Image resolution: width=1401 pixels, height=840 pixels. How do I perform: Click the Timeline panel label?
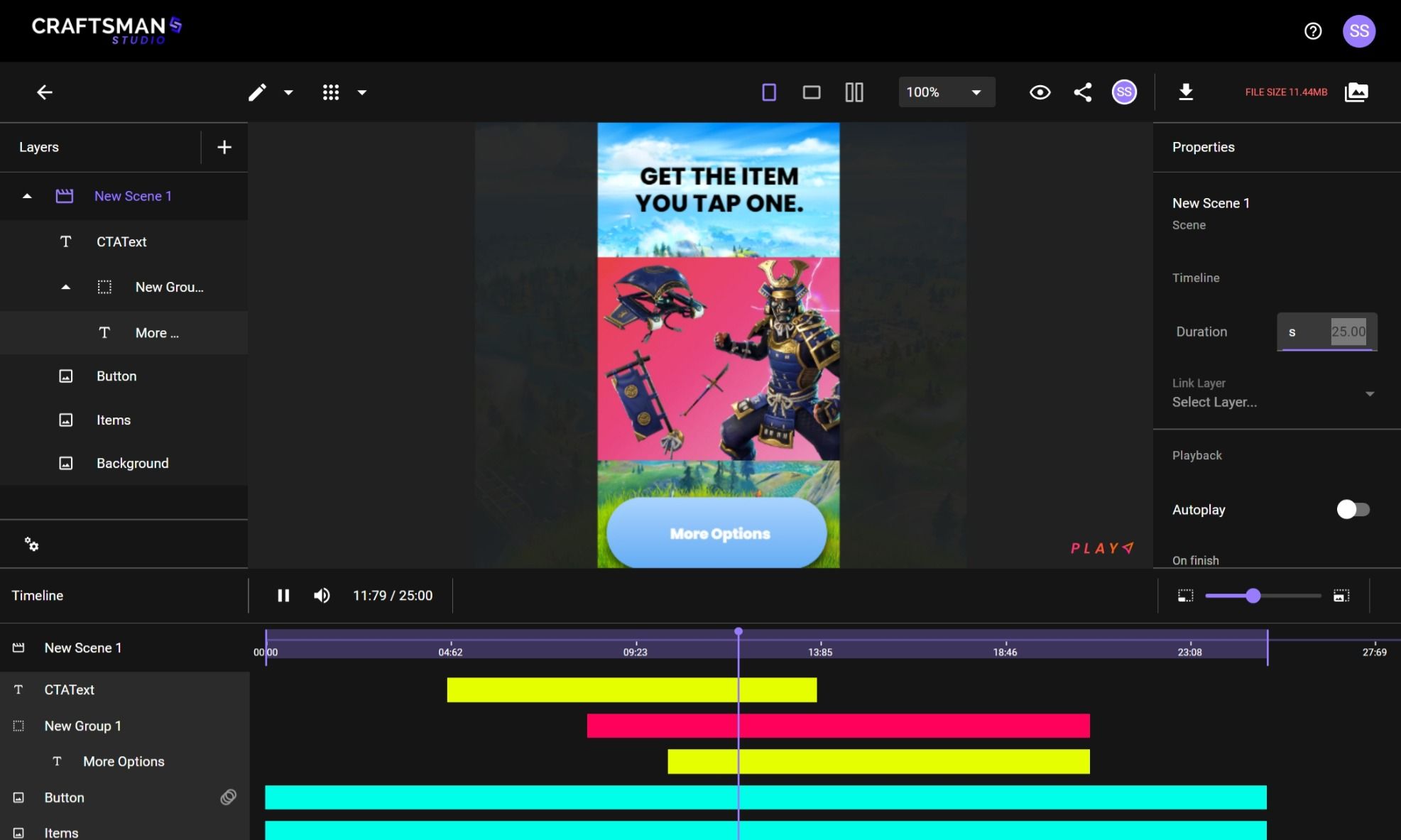pyautogui.click(x=38, y=596)
